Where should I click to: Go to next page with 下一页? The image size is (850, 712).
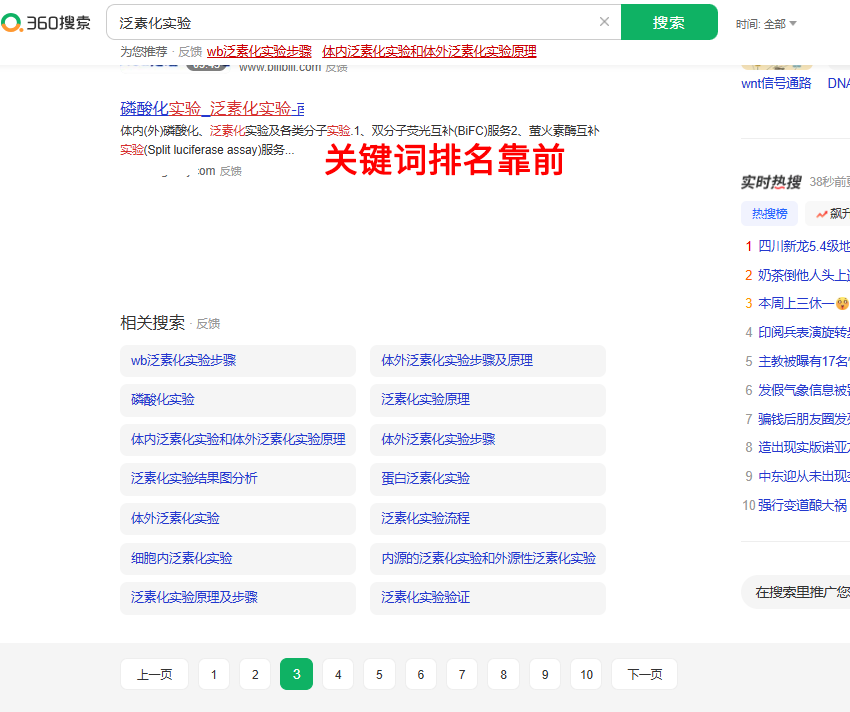click(644, 675)
